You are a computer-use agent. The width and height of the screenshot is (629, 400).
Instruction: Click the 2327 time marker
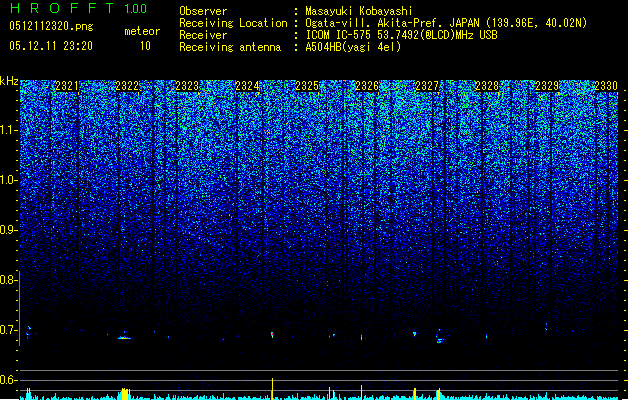427,86
